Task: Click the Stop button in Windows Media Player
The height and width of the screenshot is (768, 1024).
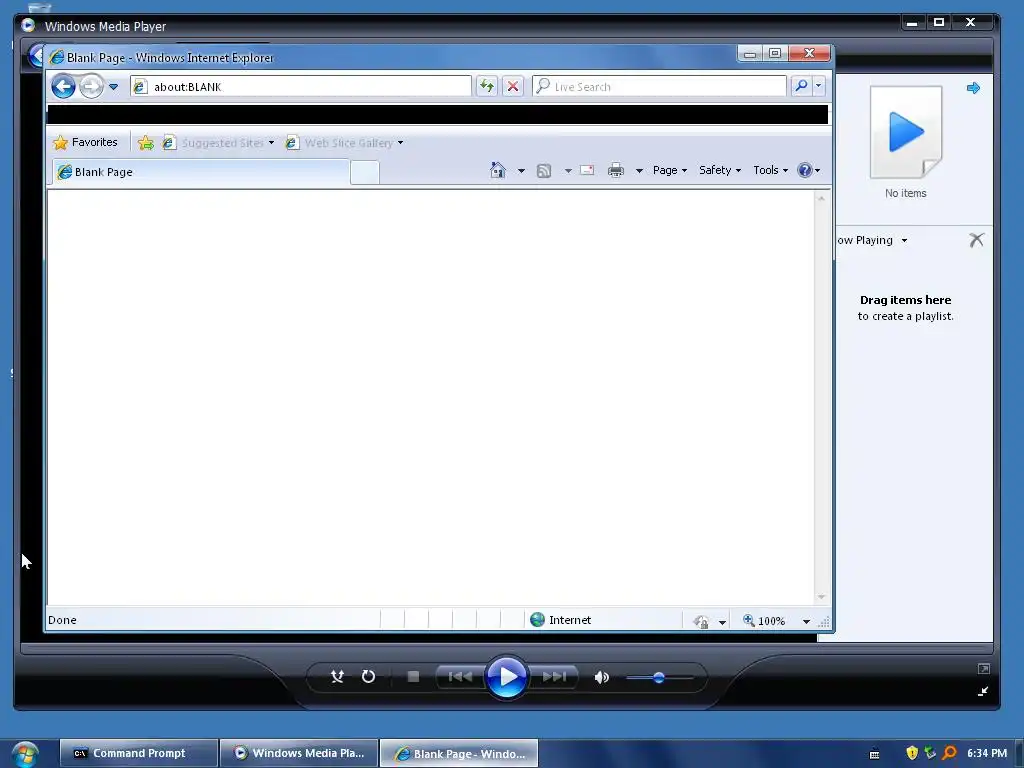Action: pos(413,677)
